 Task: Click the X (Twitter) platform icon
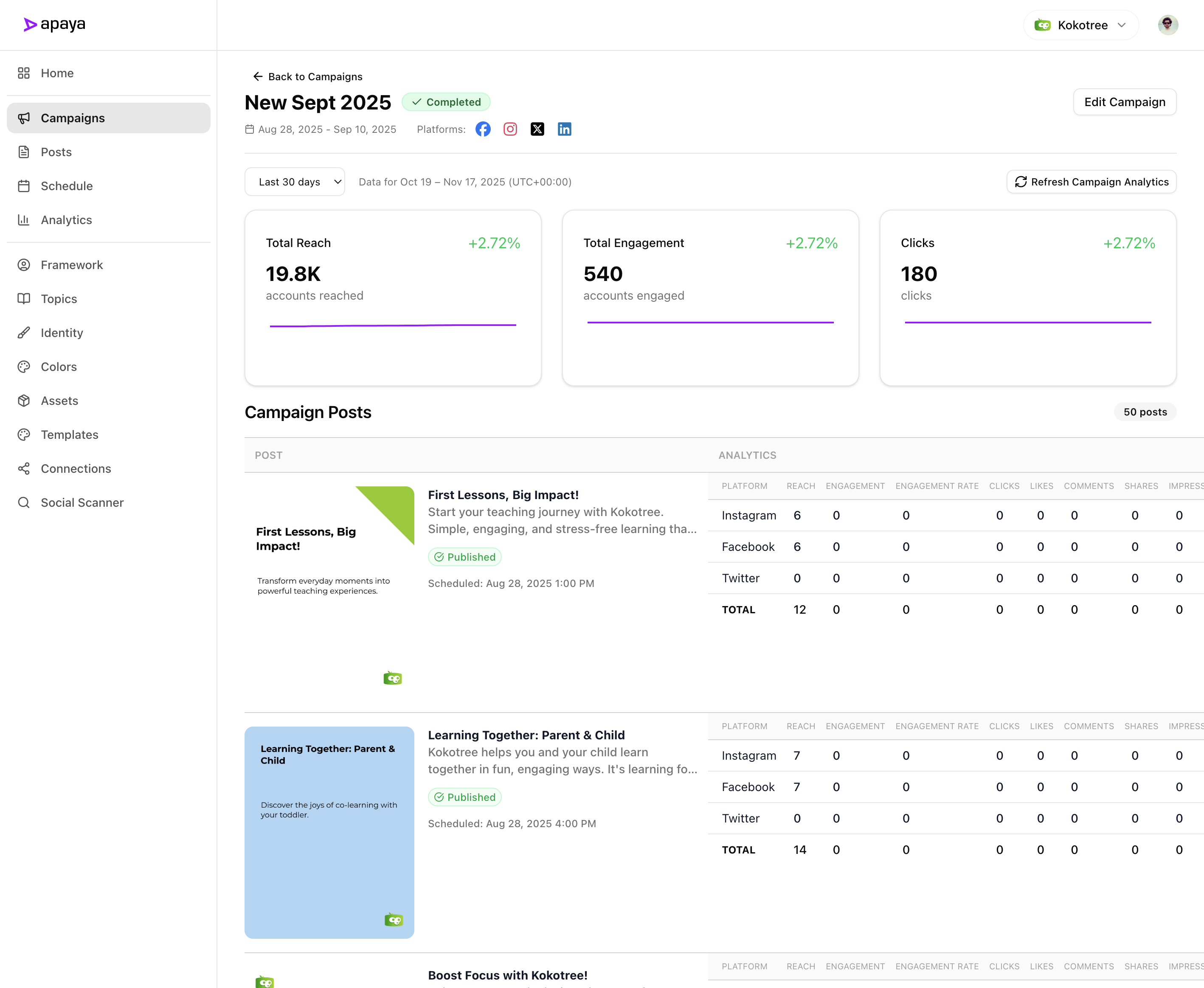tap(537, 129)
